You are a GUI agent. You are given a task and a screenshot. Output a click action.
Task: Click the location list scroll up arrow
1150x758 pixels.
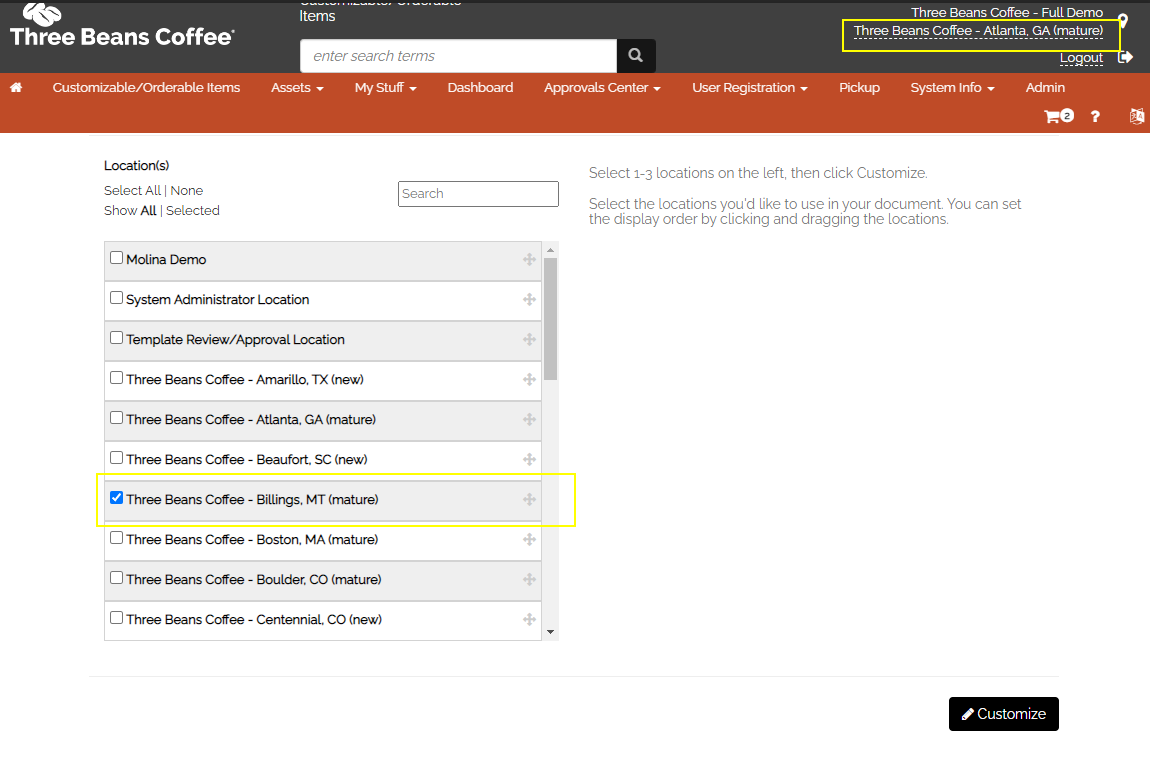coord(551,250)
